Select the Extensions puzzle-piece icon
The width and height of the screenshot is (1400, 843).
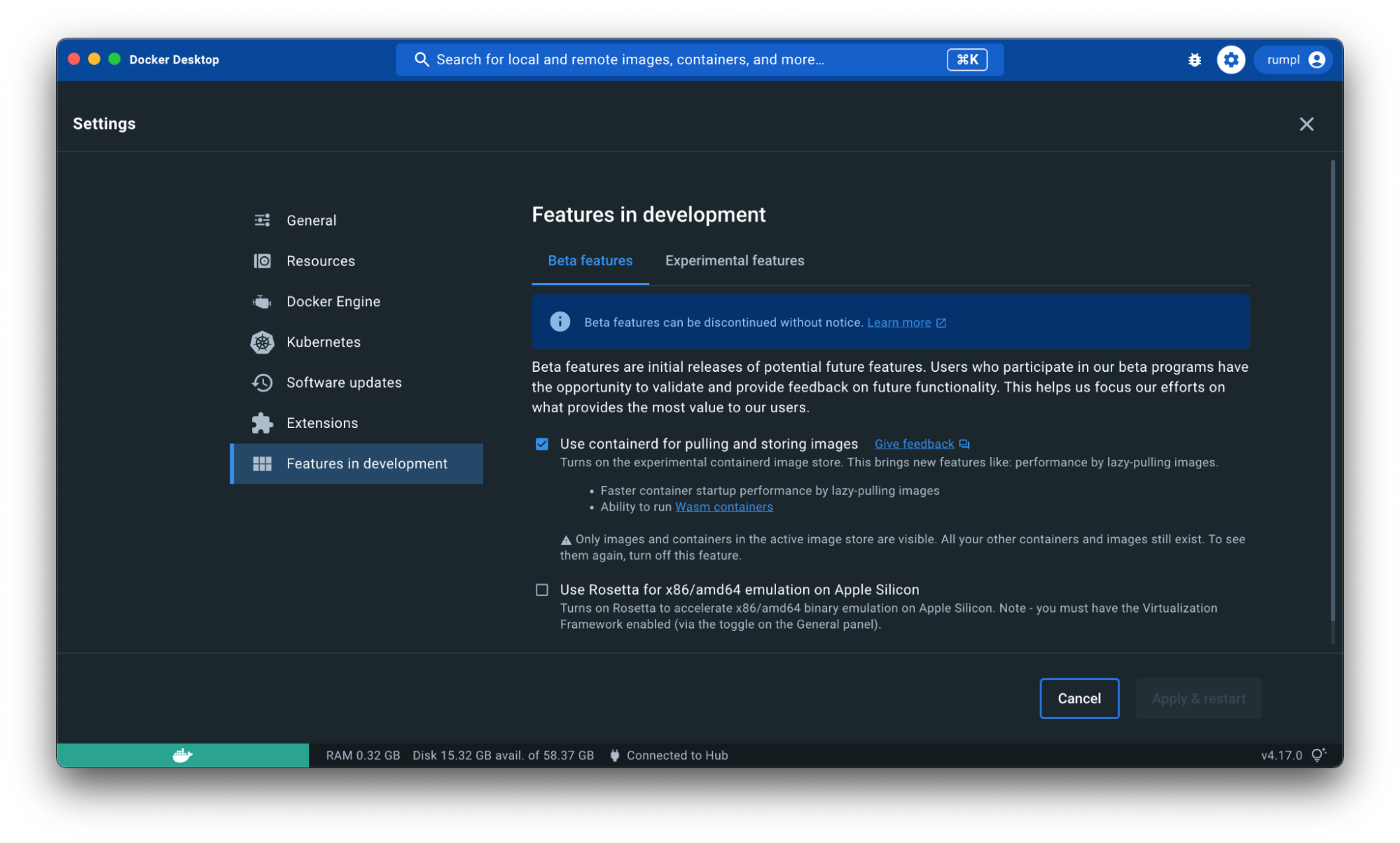click(261, 423)
